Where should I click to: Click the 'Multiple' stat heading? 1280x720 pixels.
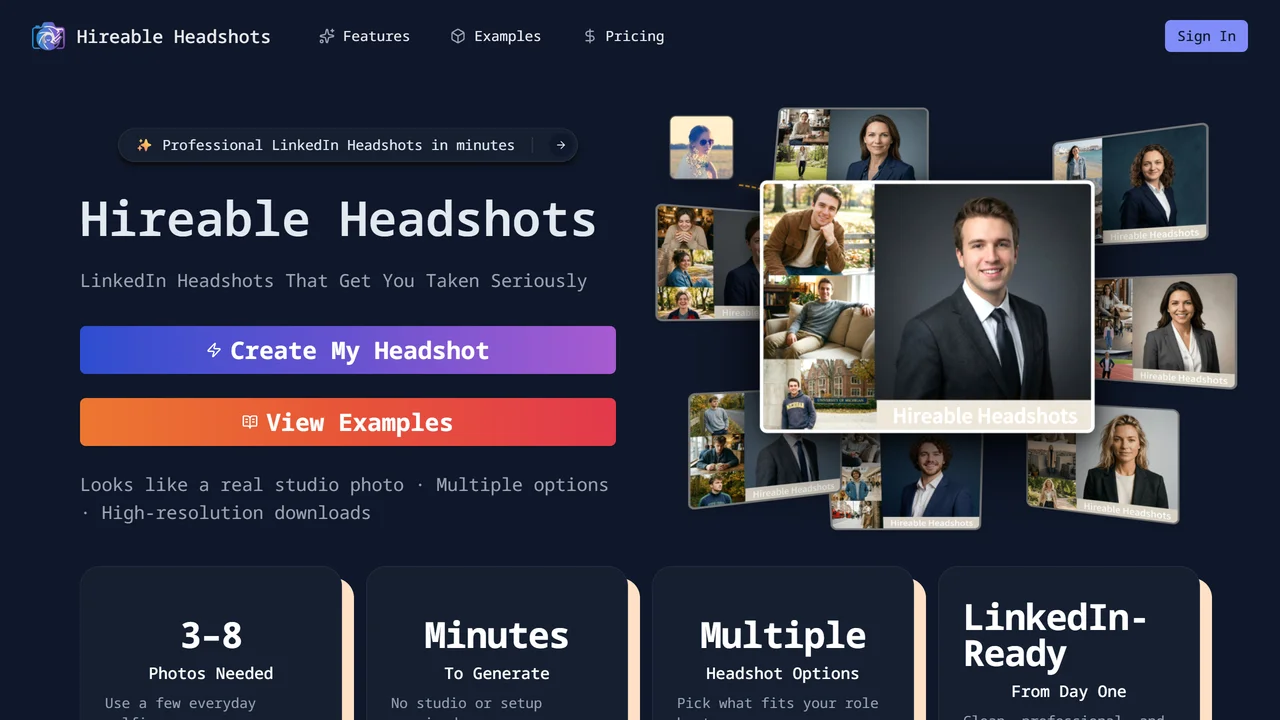pyautogui.click(x=783, y=635)
